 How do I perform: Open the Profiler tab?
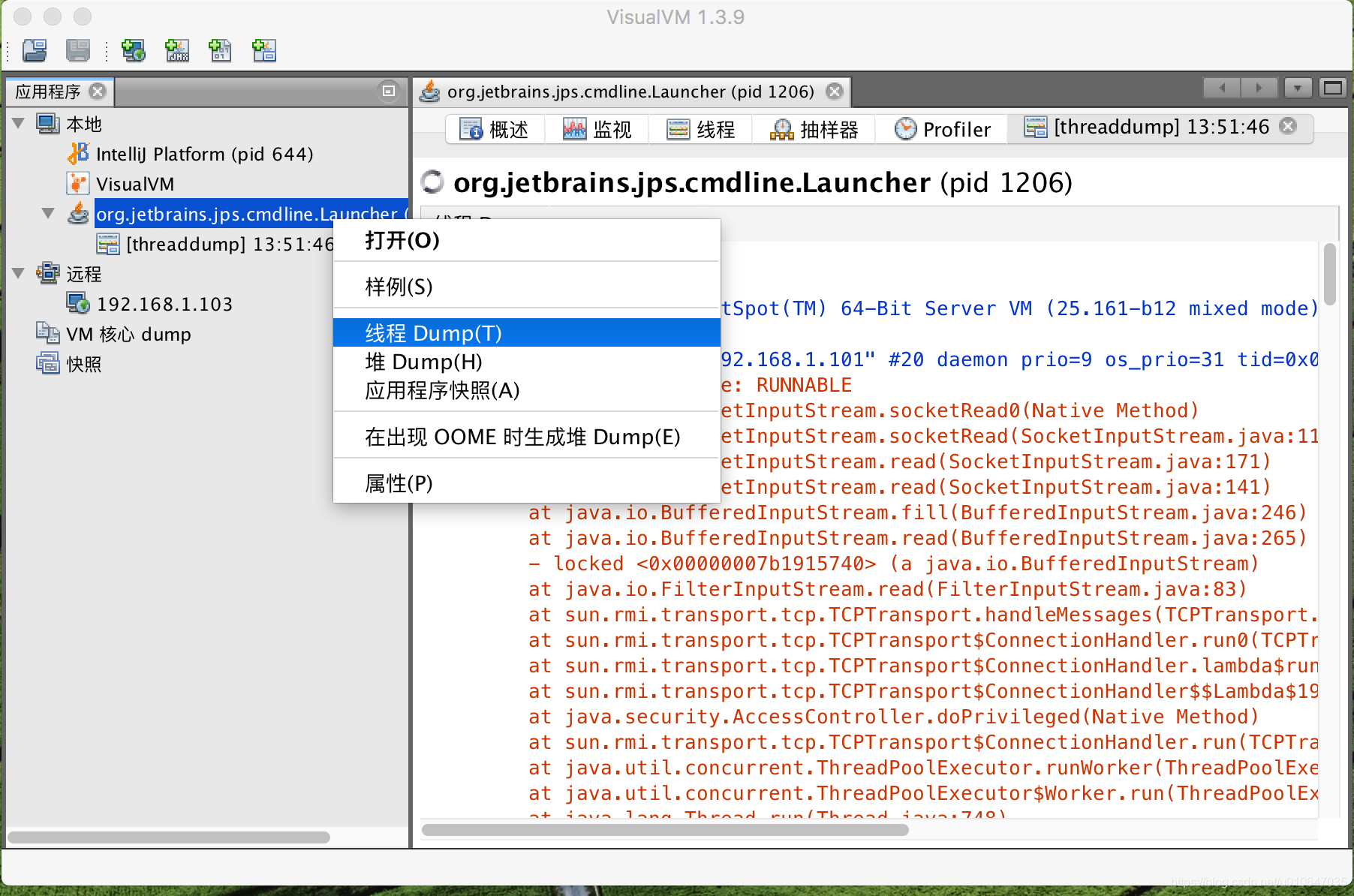tap(943, 129)
